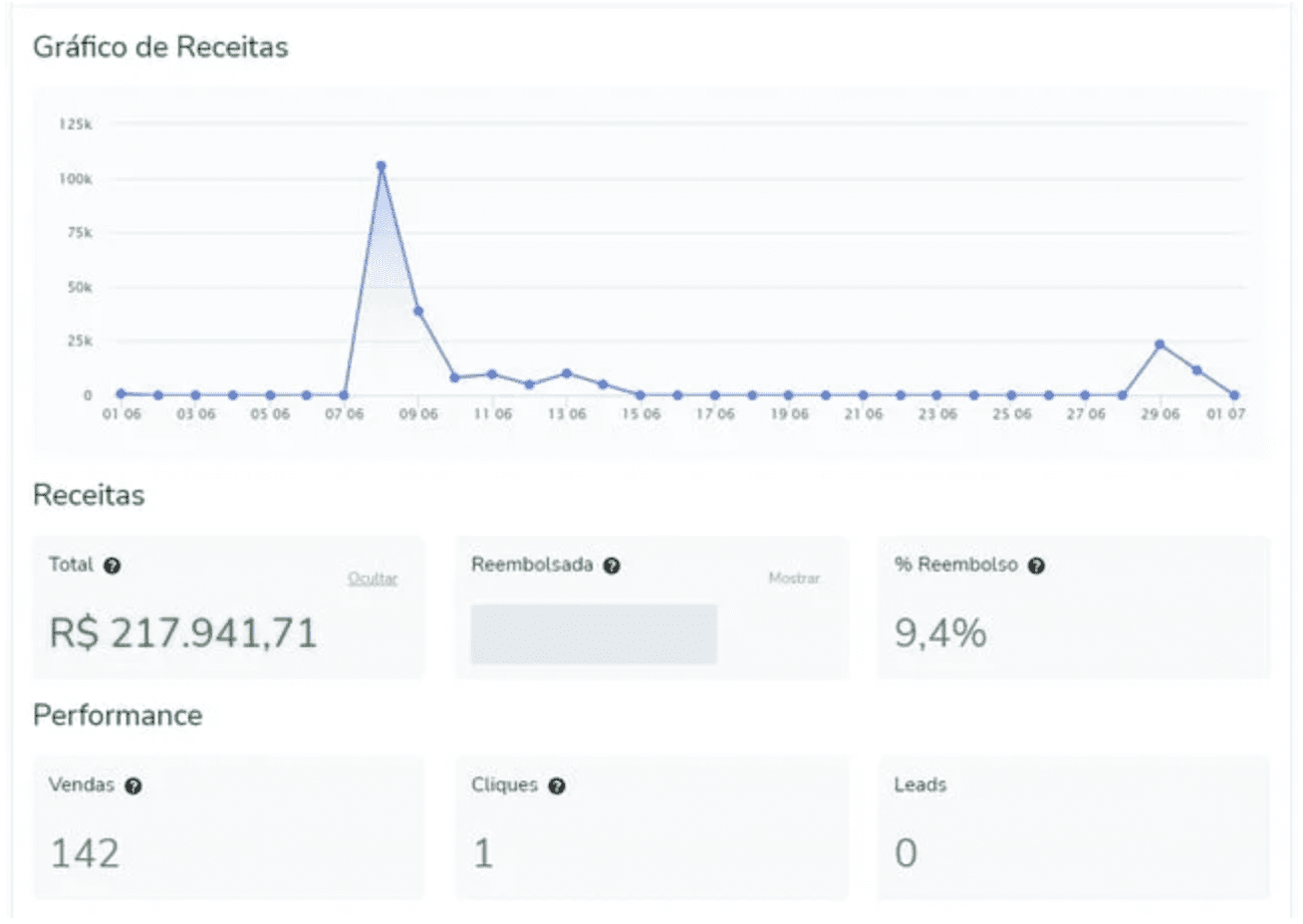Click the data point at 13 06
Viewport: 1303px width, 924px height.
tap(566, 373)
